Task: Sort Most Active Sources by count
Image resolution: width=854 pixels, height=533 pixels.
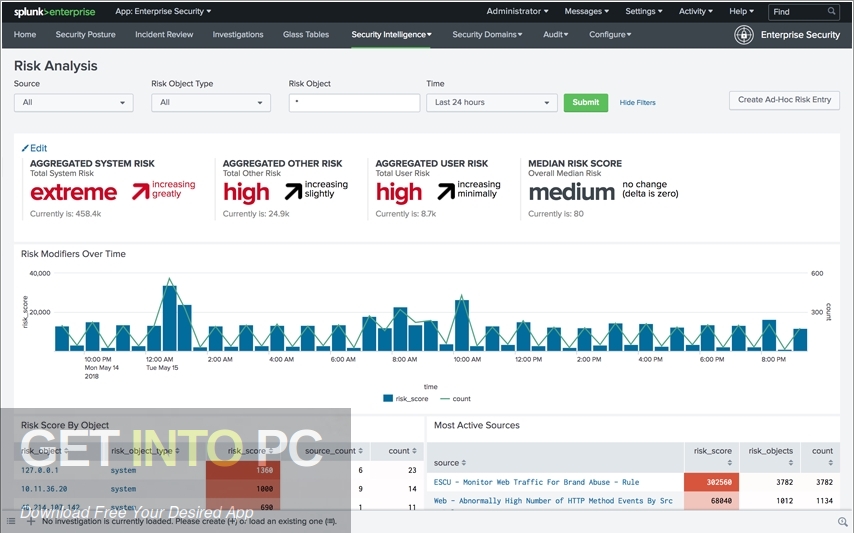Action: tap(830, 463)
